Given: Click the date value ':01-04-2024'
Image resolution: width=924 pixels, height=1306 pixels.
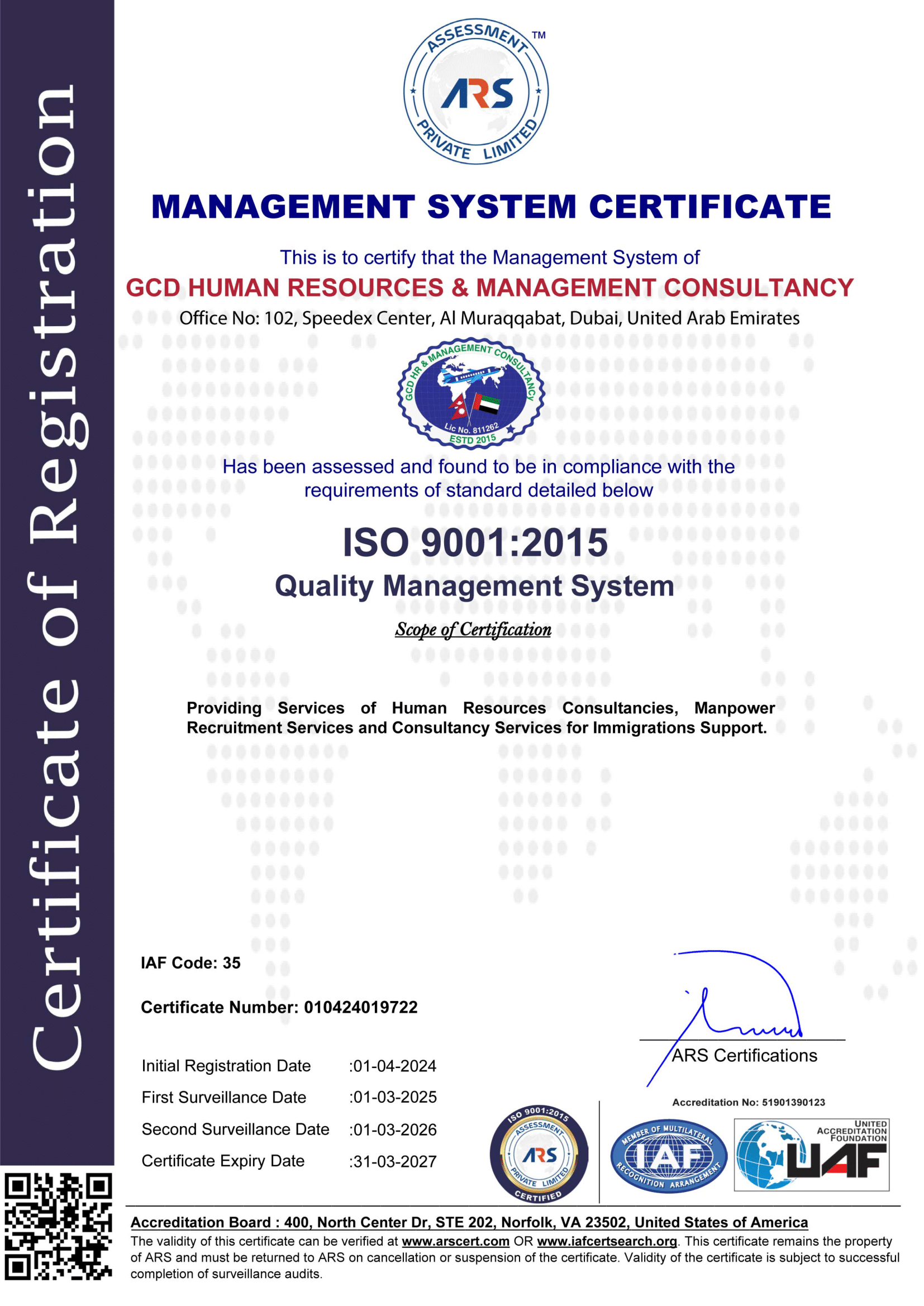Looking at the screenshot, I should coord(393,1065).
